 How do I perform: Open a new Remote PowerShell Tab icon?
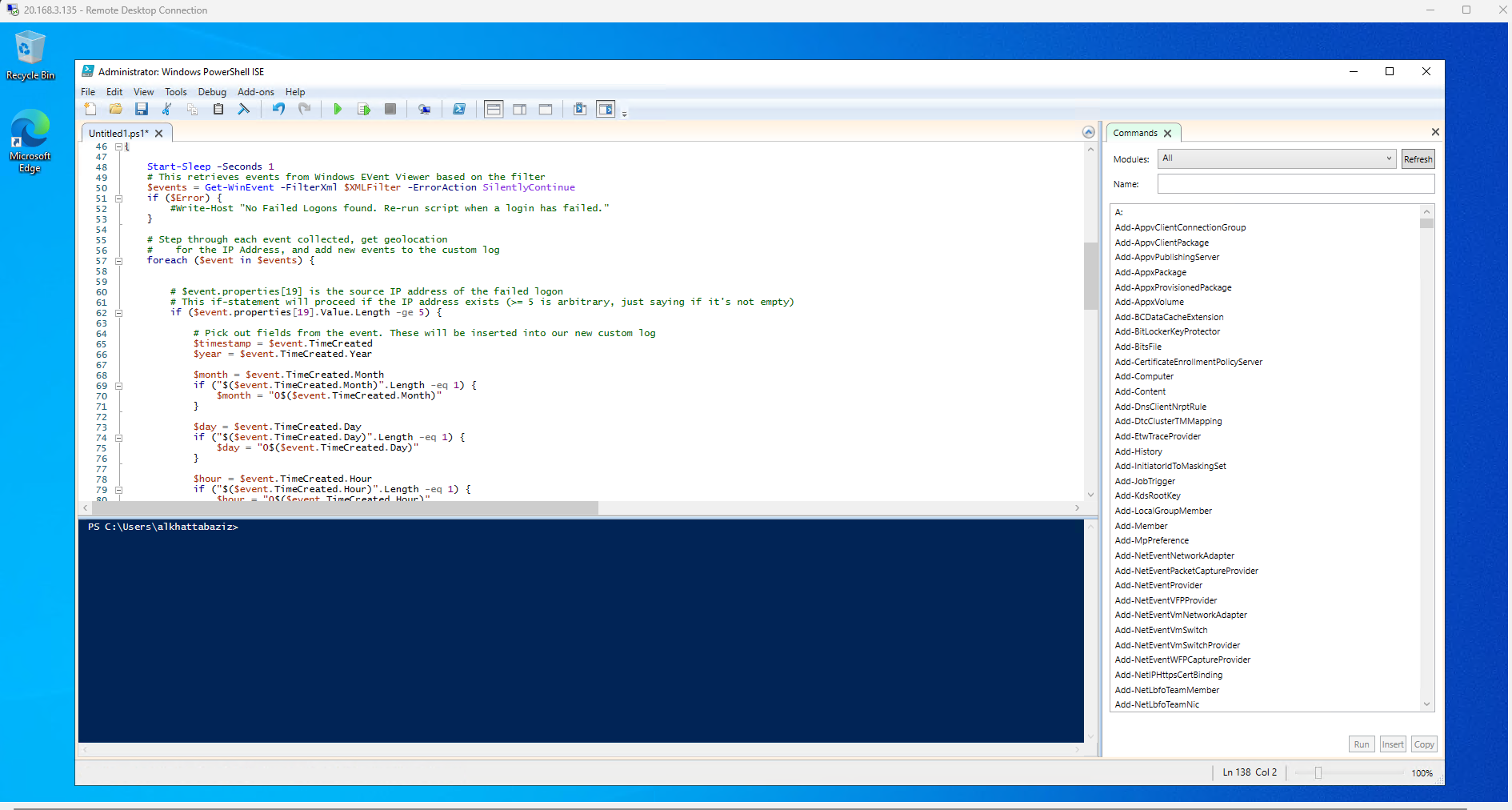click(x=425, y=109)
